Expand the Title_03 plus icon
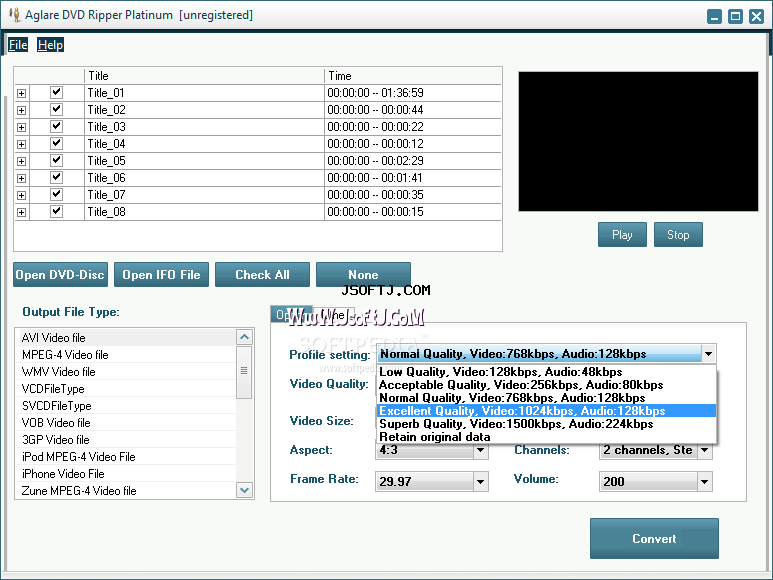The image size is (773, 580). pyautogui.click(x=21, y=127)
